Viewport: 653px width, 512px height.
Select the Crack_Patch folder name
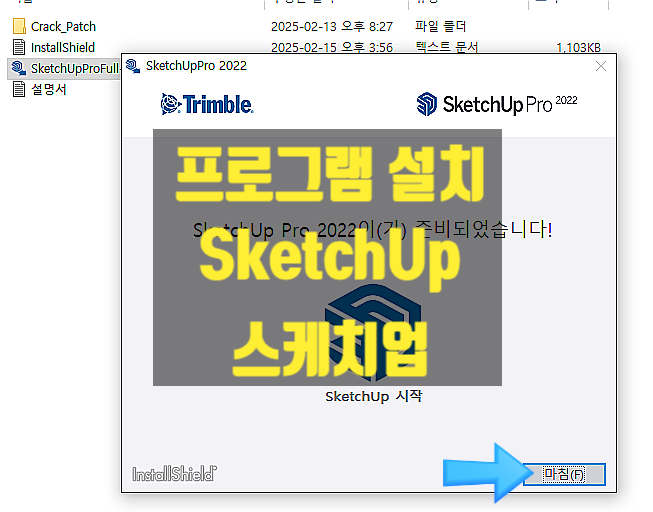63,27
